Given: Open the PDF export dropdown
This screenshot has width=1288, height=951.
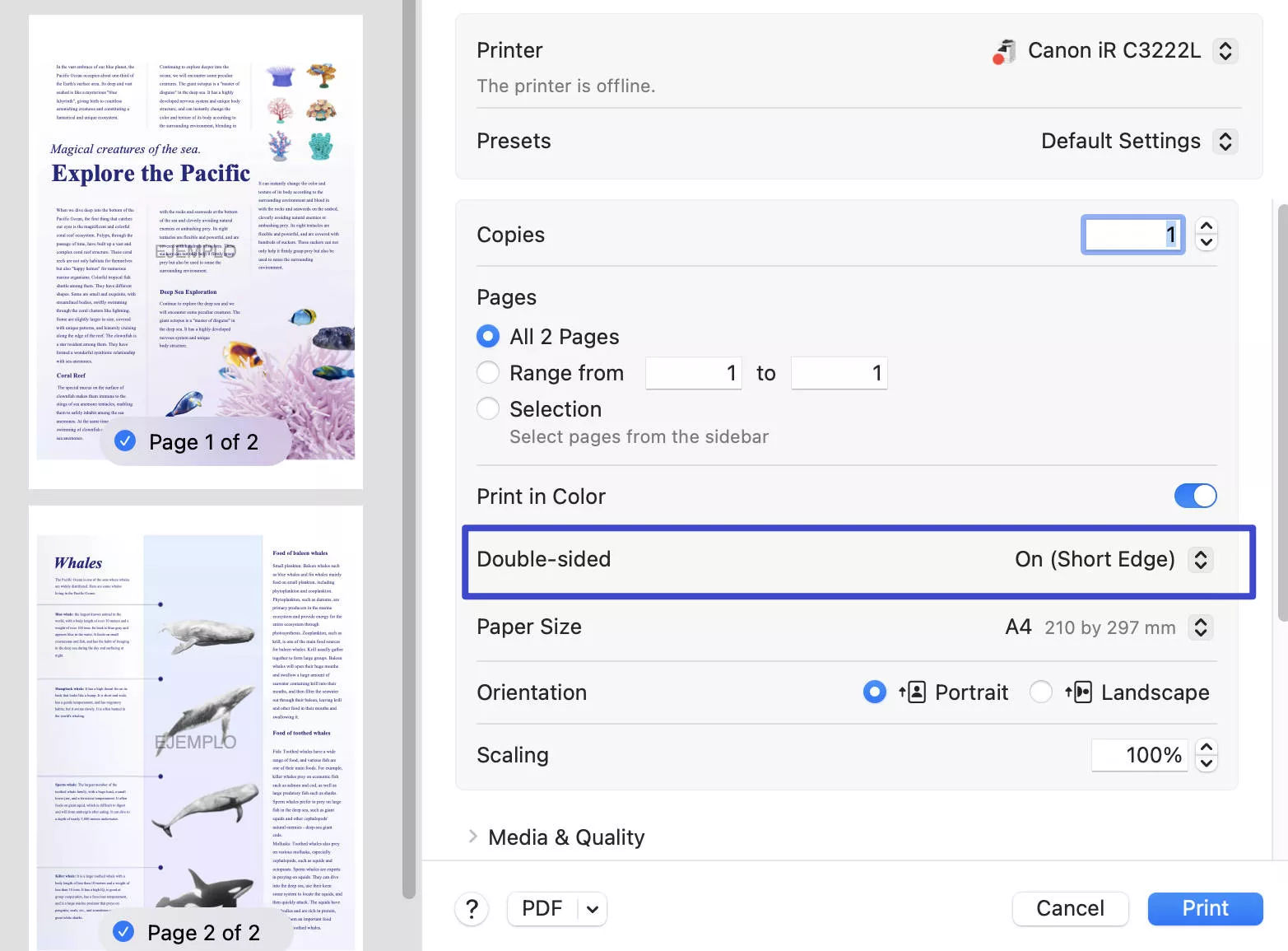Looking at the screenshot, I should [x=591, y=908].
